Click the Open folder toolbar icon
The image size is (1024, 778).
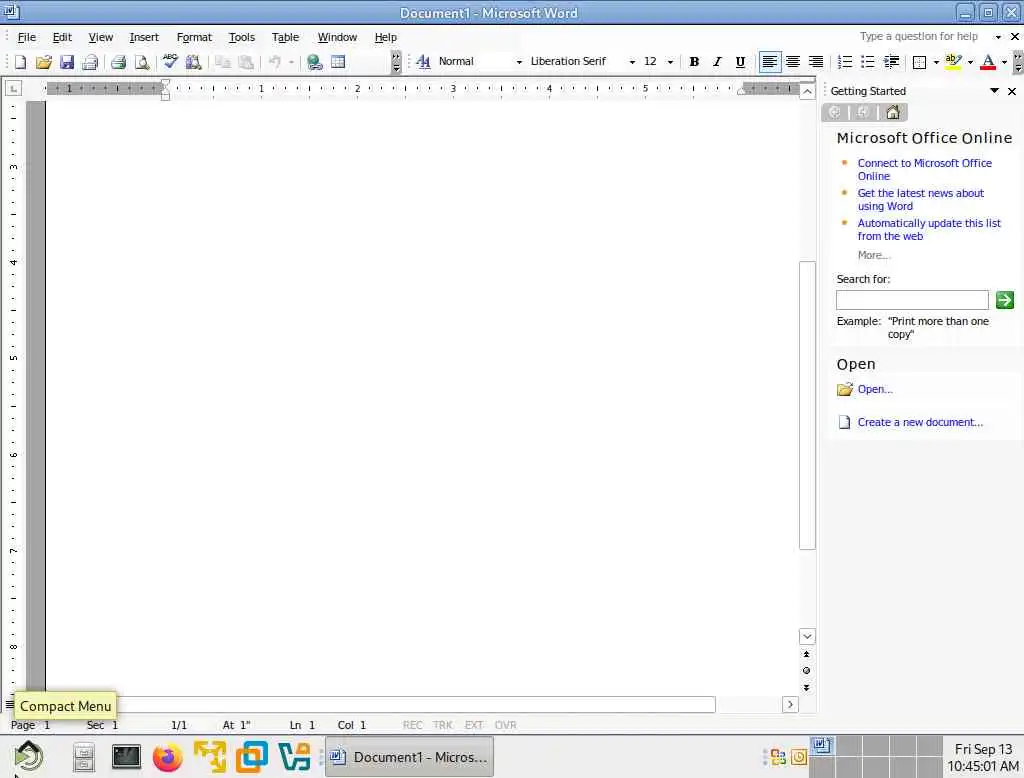tap(44, 62)
